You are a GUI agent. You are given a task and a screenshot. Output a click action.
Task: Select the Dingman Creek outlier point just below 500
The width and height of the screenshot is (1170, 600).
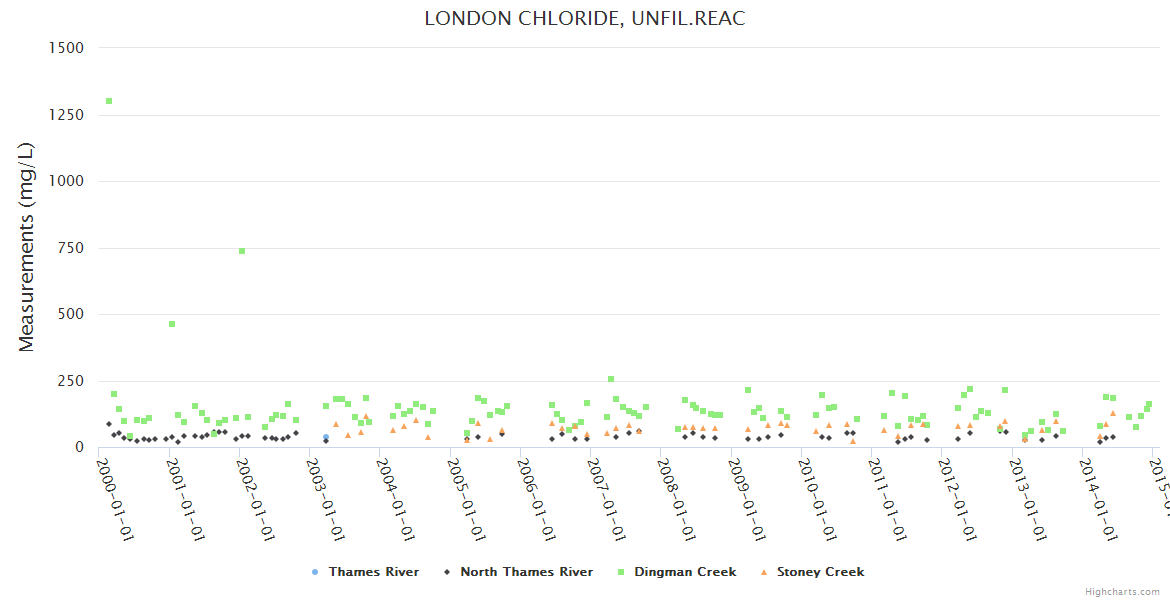pos(172,324)
